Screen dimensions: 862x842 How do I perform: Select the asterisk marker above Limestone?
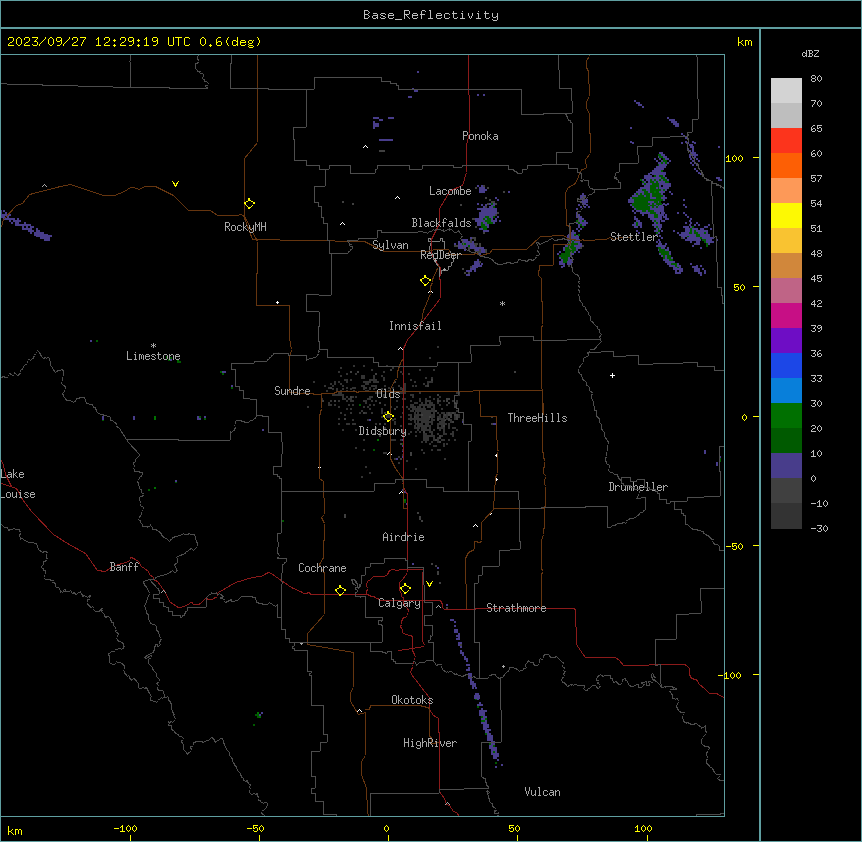(153, 346)
